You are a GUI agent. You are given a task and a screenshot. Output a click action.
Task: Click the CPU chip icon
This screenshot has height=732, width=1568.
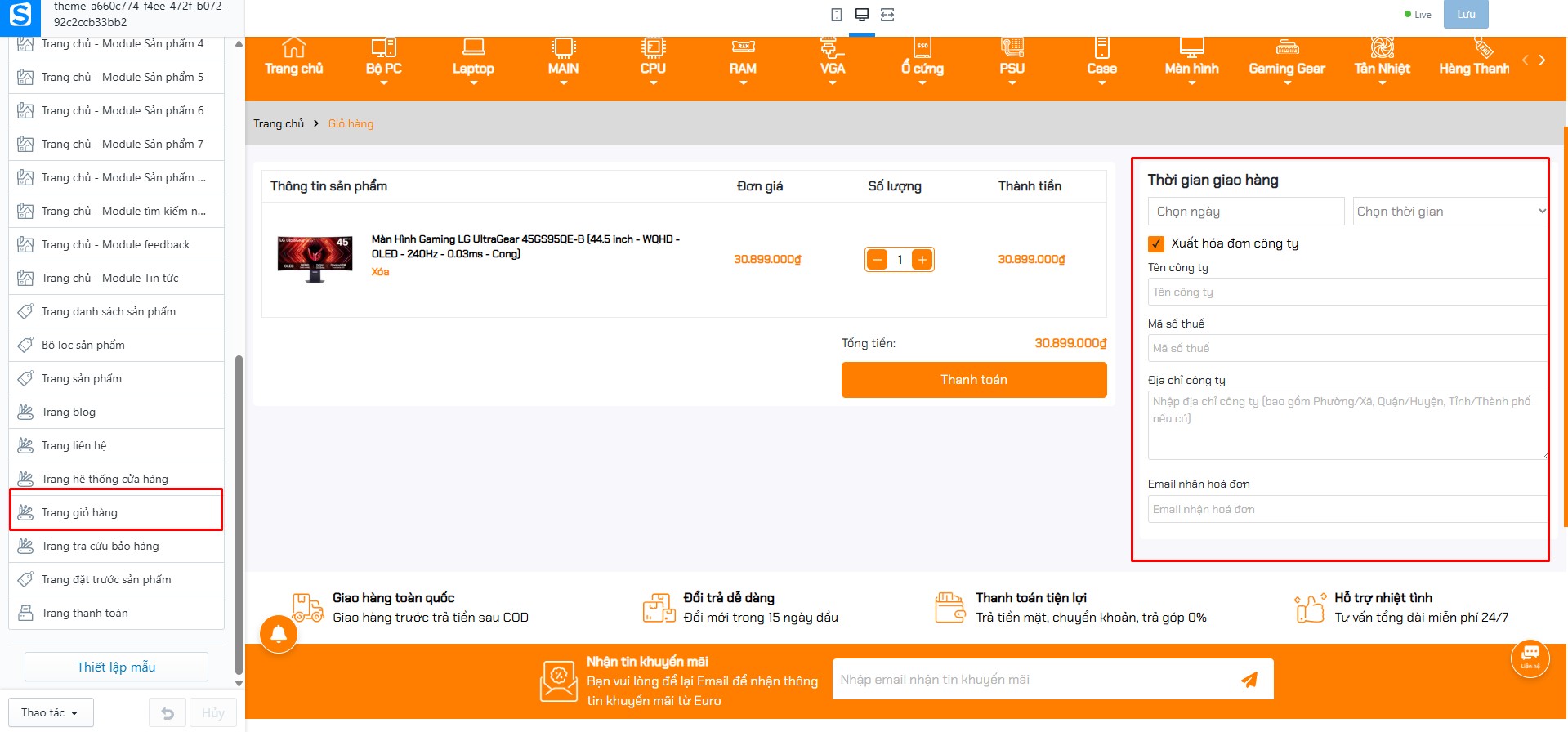(x=653, y=47)
